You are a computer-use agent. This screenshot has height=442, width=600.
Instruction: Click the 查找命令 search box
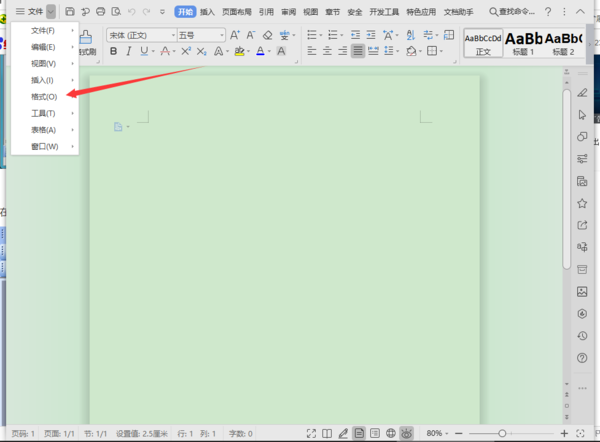(512, 11)
